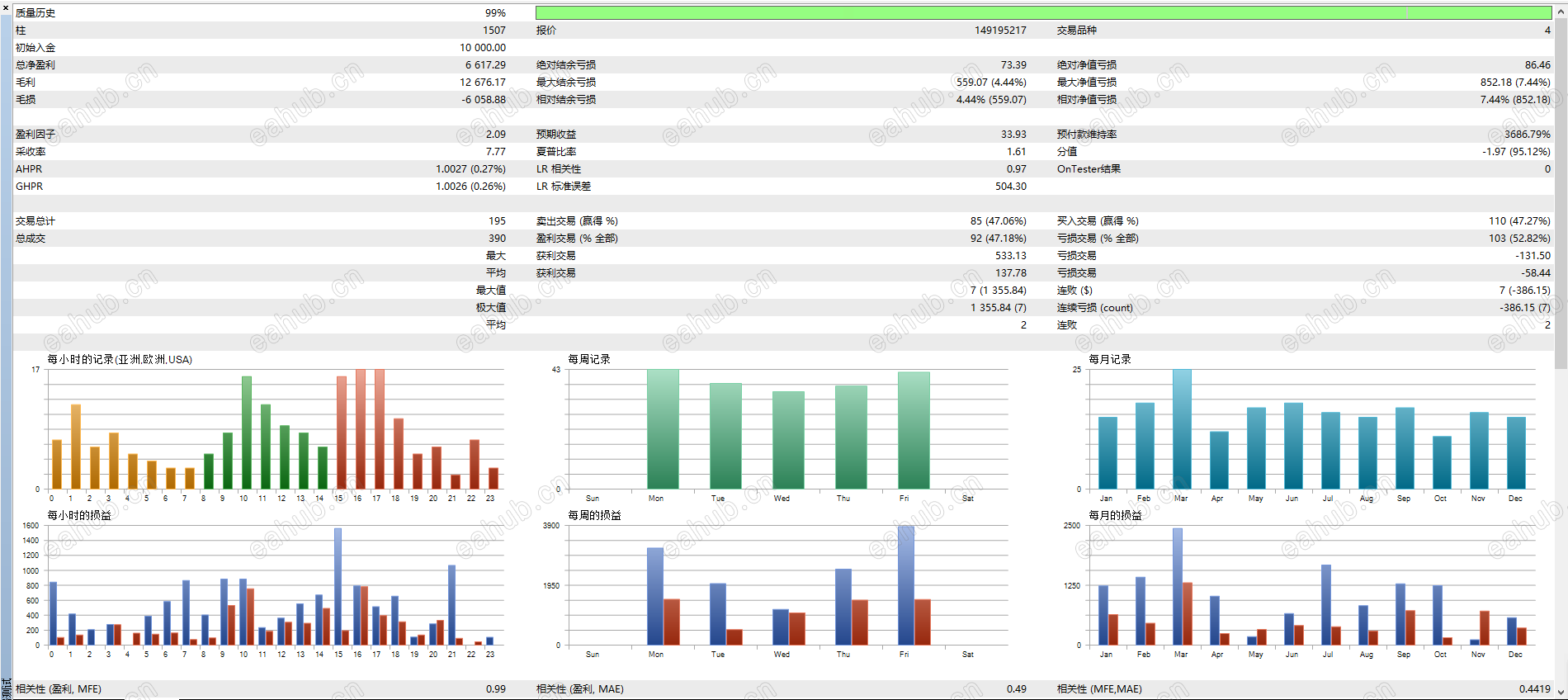Viewport: 1568px width, 700px height.
Task: Click the value 7.44% (852.18)
Action: coord(1515,100)
